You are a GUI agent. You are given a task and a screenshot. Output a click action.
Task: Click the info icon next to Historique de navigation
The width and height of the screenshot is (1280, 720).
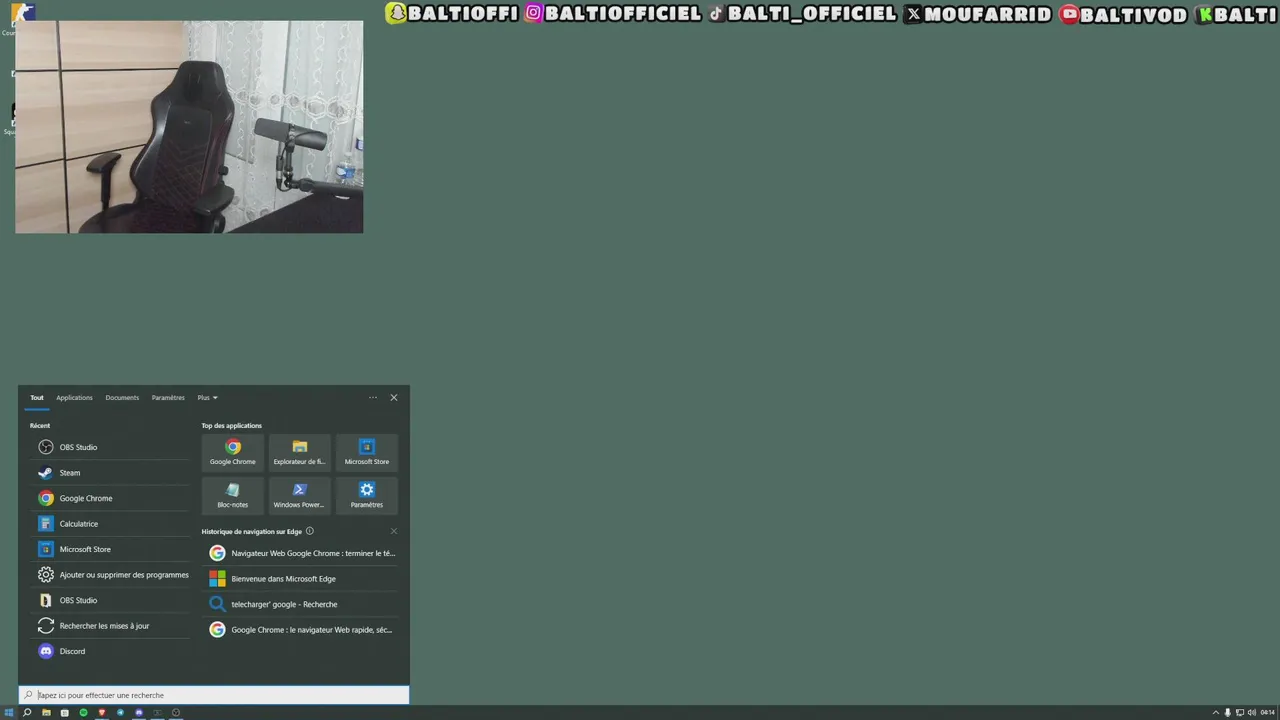pos(310,531)
